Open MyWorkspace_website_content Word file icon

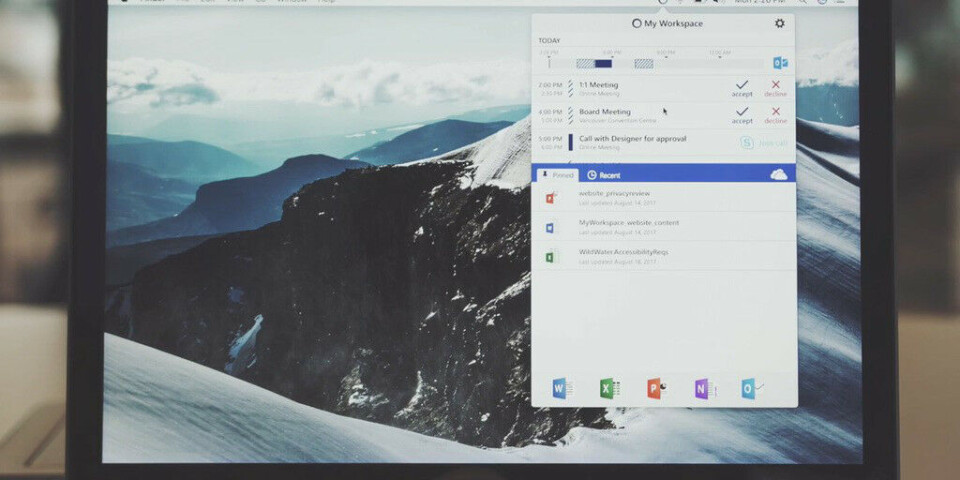(550, 228)
